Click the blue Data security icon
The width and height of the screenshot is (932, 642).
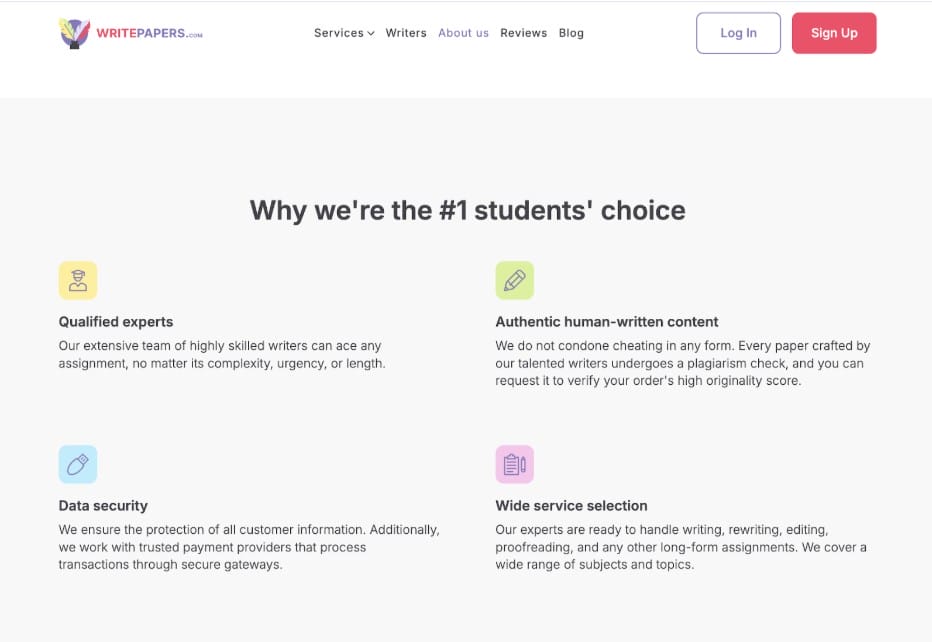tap(78, 465)
